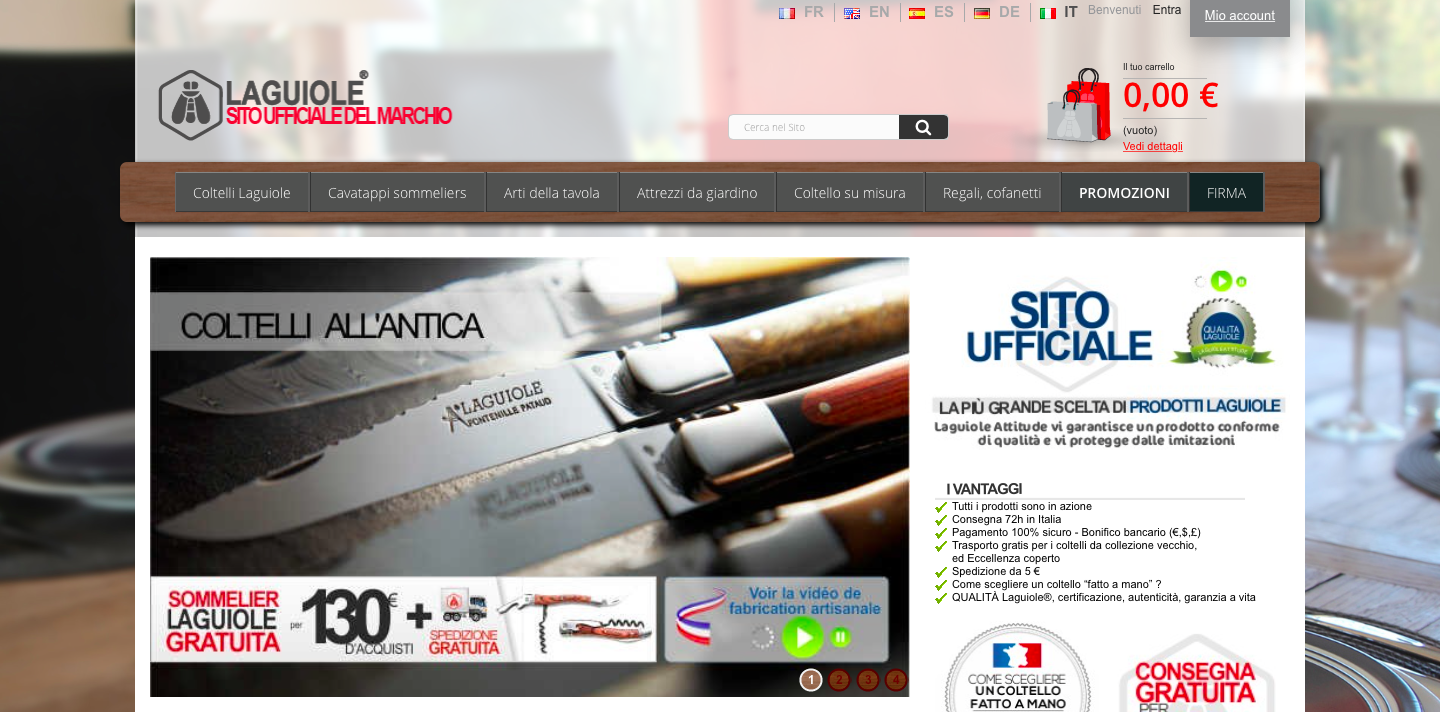Image resolution: width=1440 pixels, height=712 pixels.
Task: Play the fabrication artisanale video
Action: [802, 637]
